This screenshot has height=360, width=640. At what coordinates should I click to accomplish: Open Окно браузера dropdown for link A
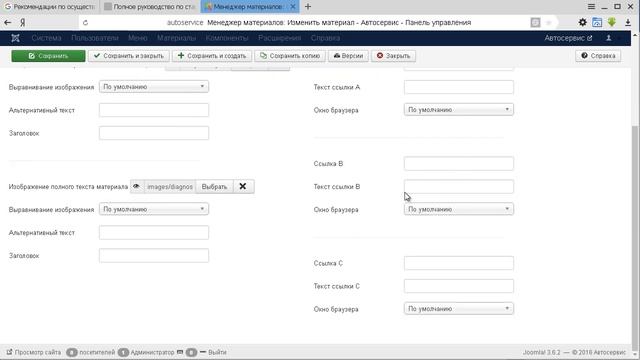(459, 109)
